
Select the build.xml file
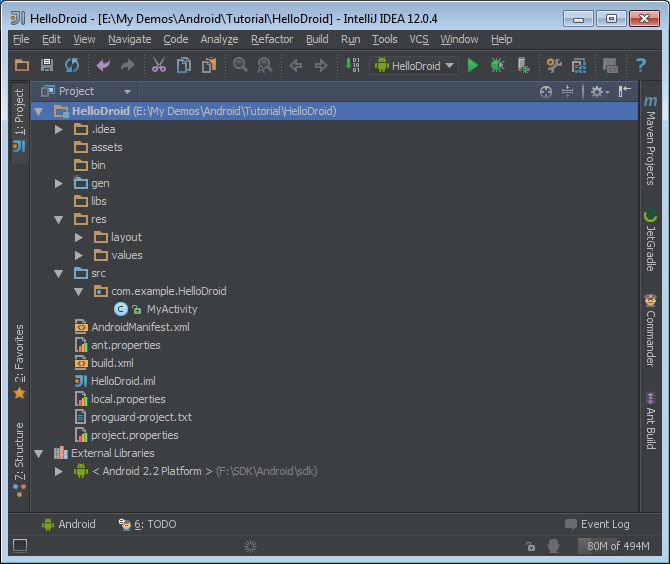tap(112, 363)
